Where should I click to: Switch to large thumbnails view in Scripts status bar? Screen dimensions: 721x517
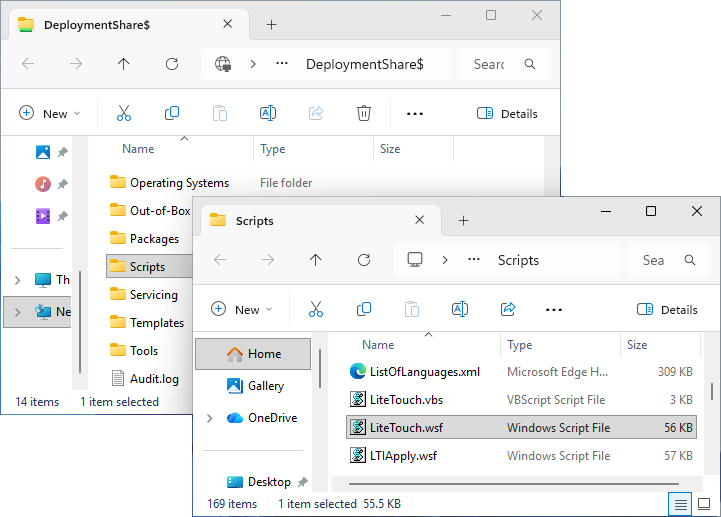[x=704, y=505]
